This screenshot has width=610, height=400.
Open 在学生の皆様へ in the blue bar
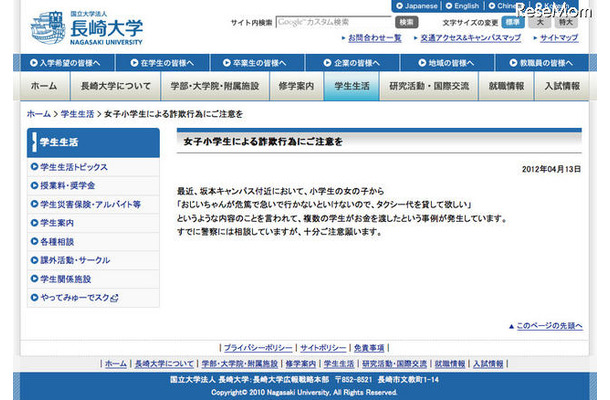pos(163,63)
